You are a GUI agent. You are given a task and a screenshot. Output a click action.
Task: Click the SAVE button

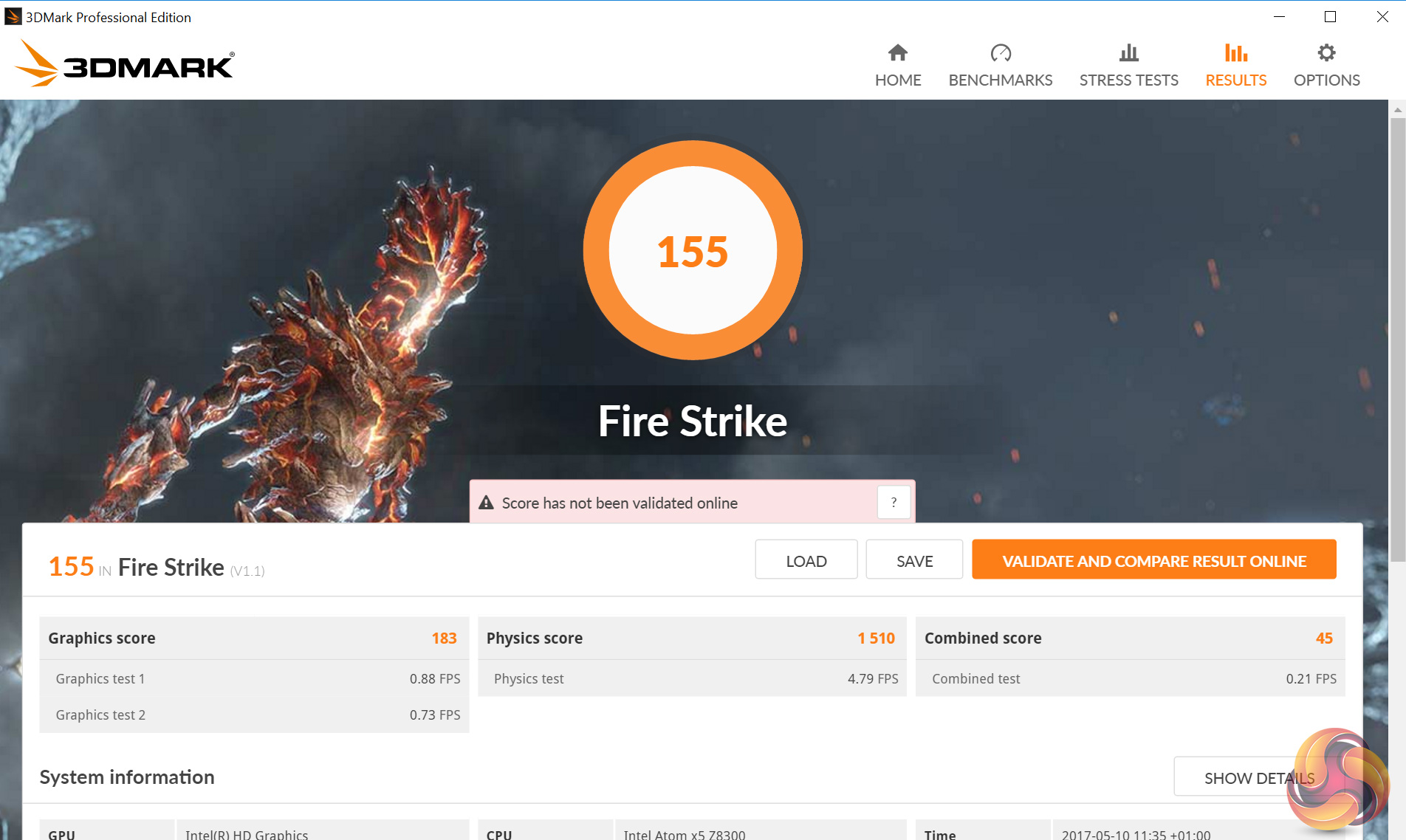click(914, 560)
